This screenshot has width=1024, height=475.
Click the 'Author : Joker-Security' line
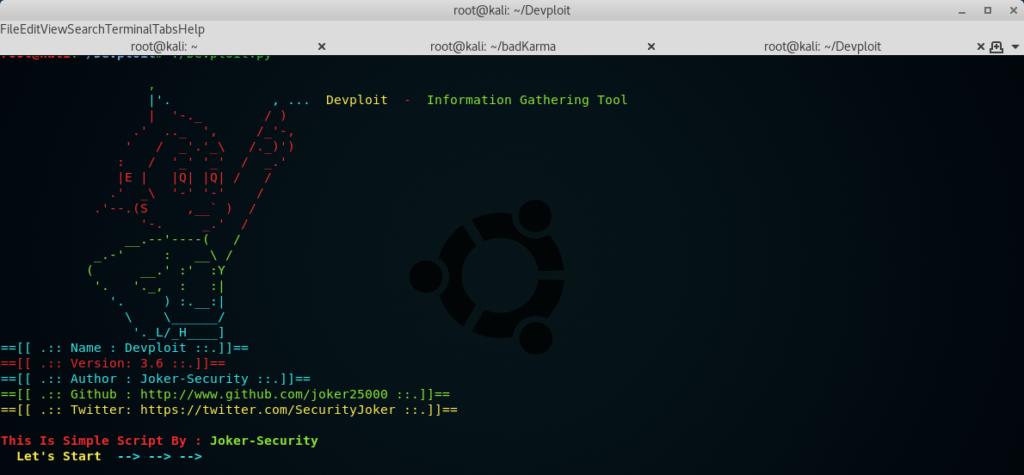click(x=155, y=379)
